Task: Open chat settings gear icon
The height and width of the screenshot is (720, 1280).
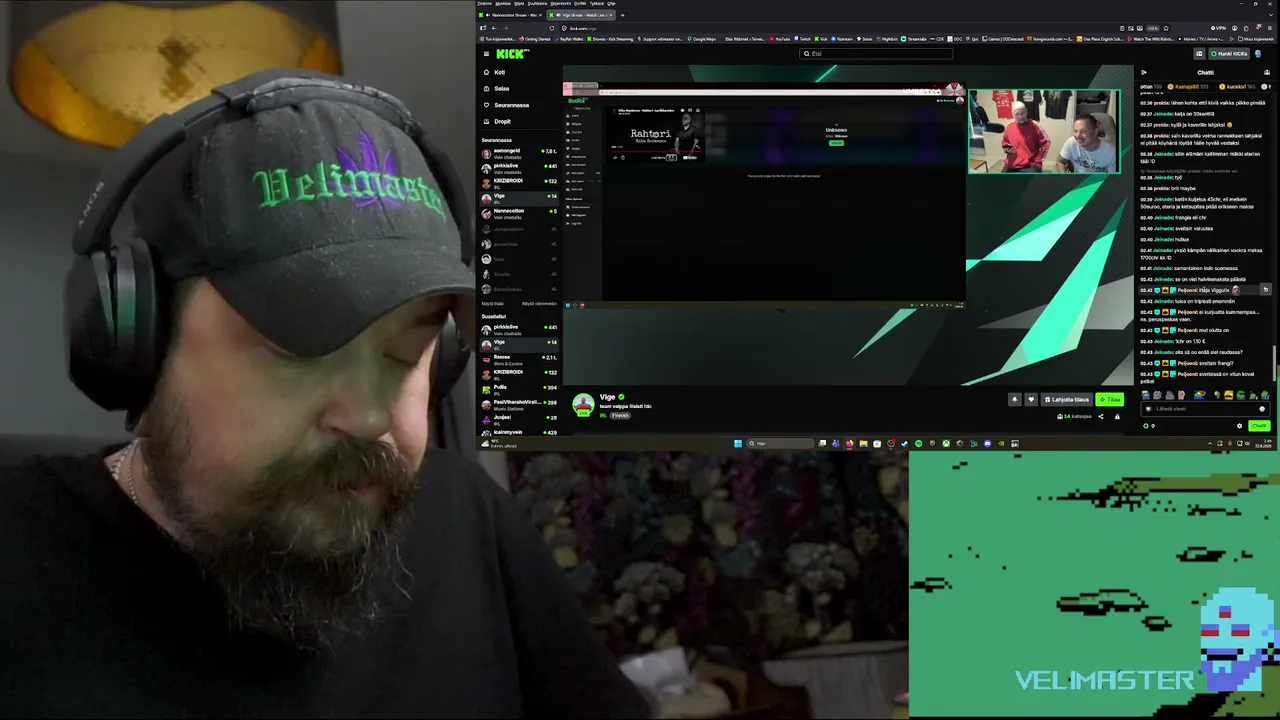Action: point(1240,426)
